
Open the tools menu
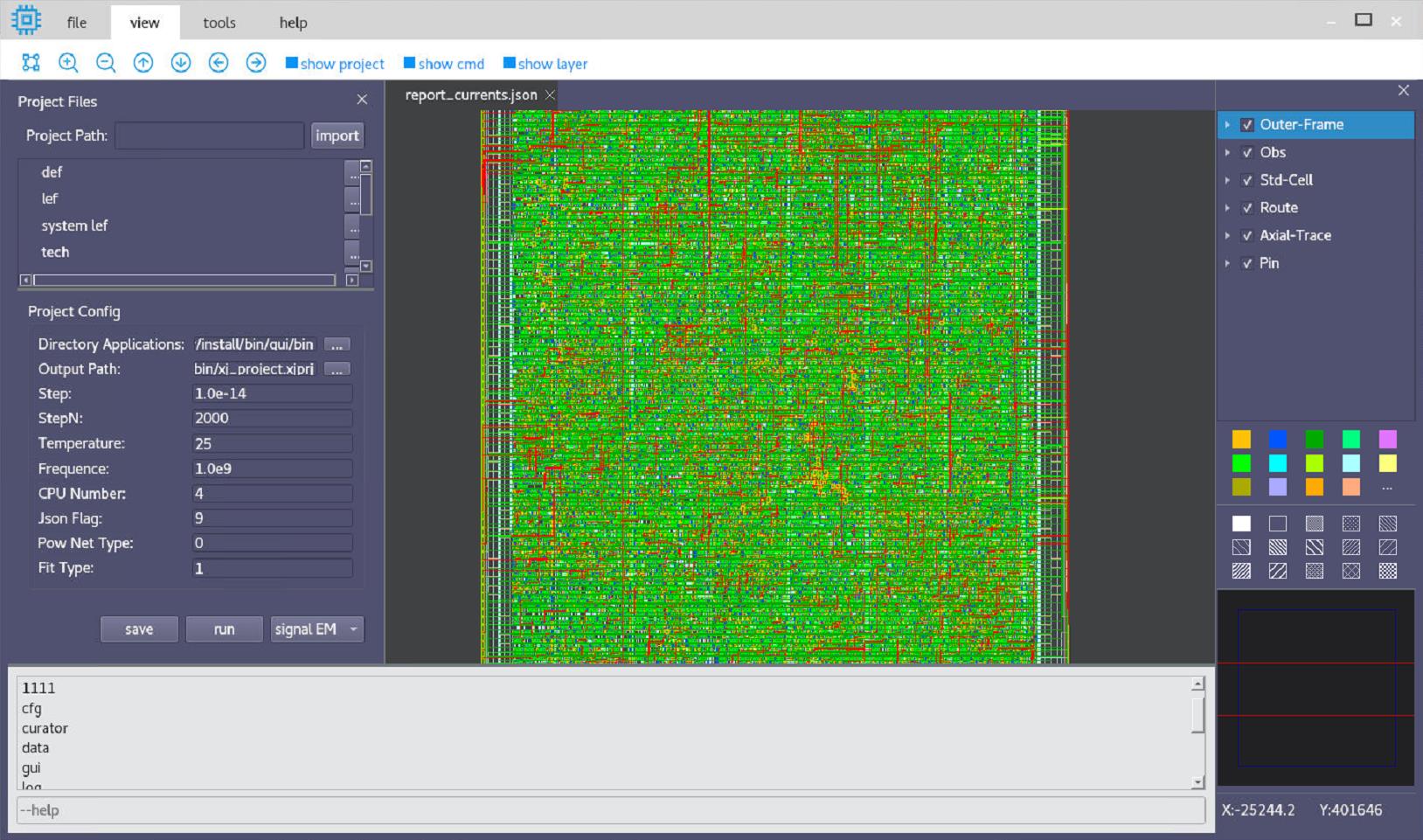point(219,23)
